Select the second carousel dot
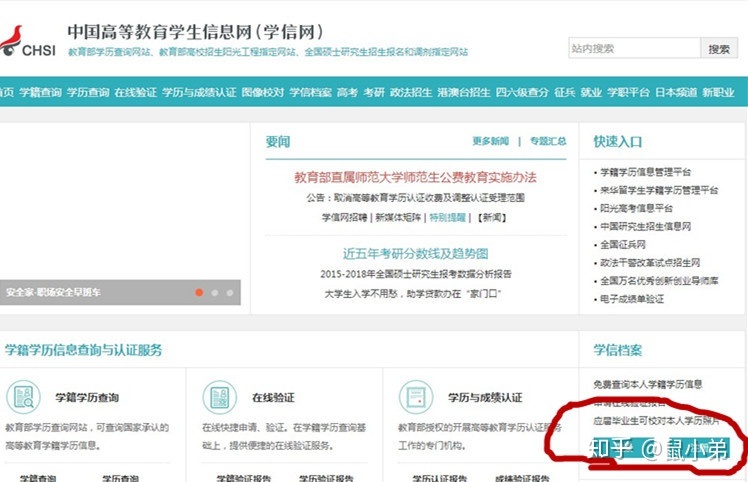 pyautogui.click(x=215, y=293)
